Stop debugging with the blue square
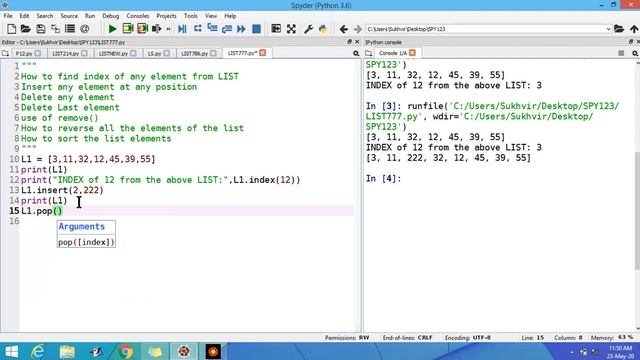The width and height of the screenshot is (640, 360). [256, 29]
